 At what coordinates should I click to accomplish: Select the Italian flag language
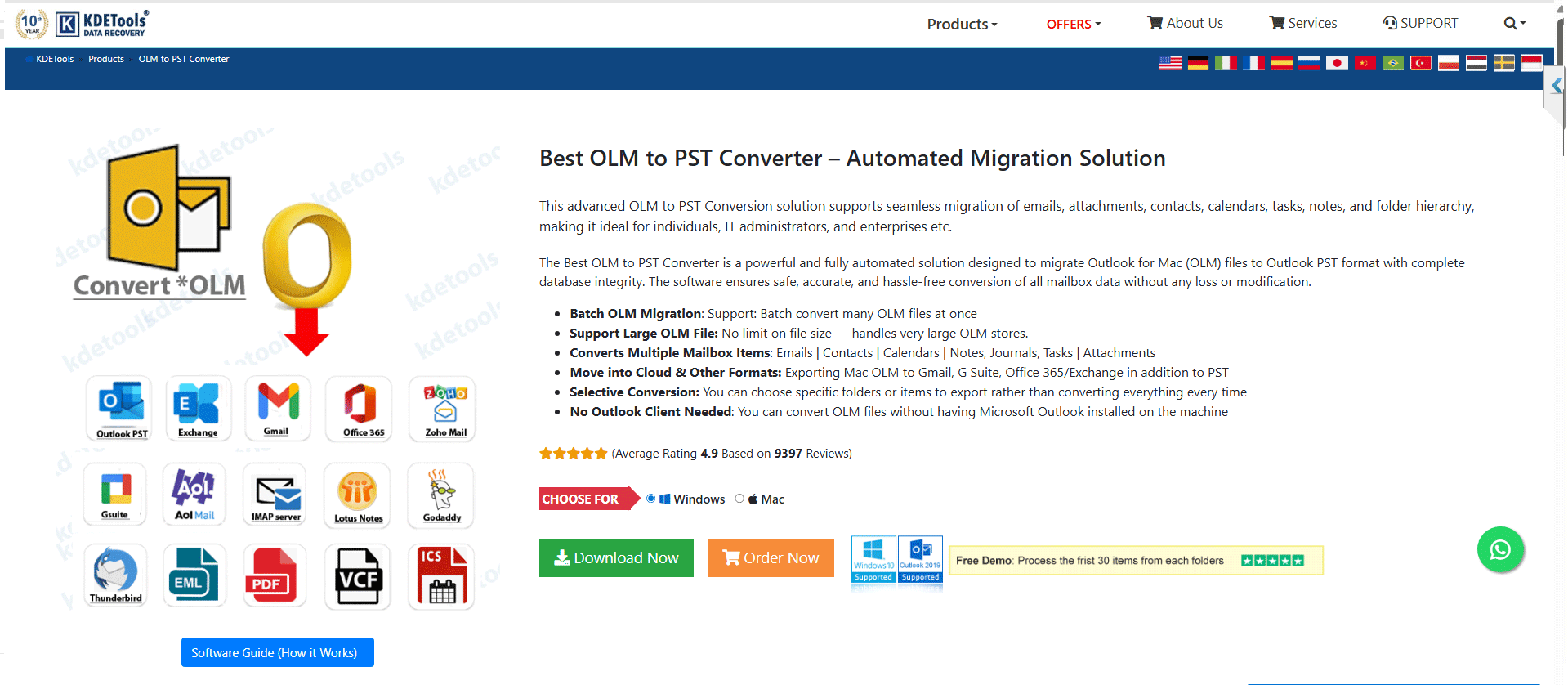tap(1226, 63)
